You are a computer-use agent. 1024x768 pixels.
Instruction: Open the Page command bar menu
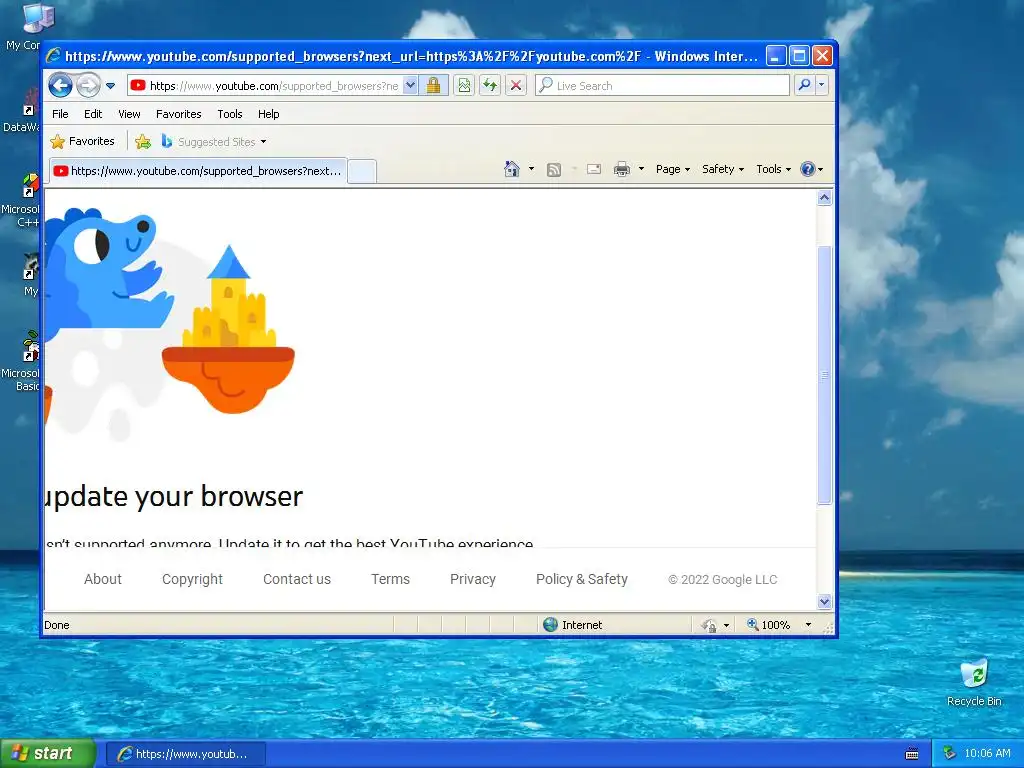673,169
